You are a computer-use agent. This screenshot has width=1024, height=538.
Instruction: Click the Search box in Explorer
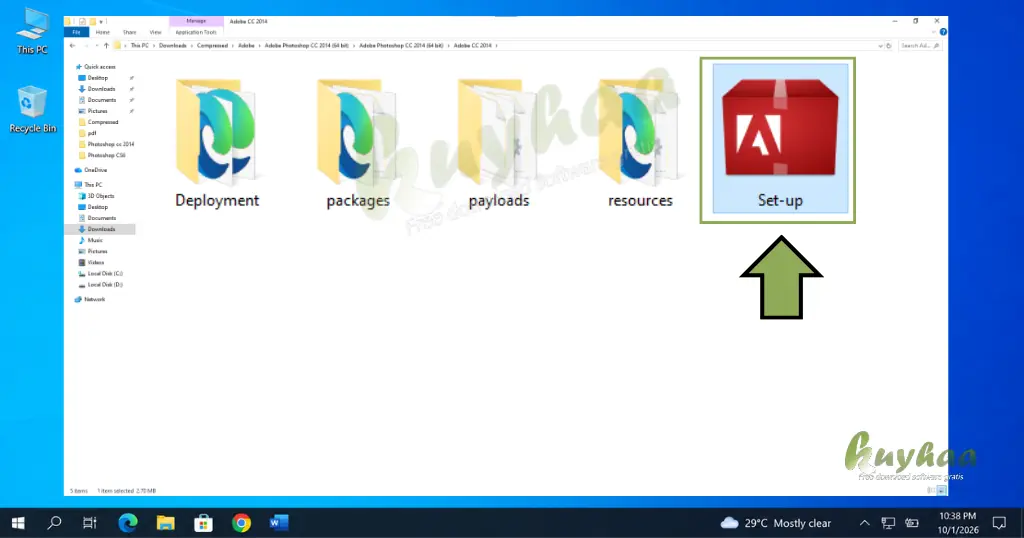(x=919, y=46)
